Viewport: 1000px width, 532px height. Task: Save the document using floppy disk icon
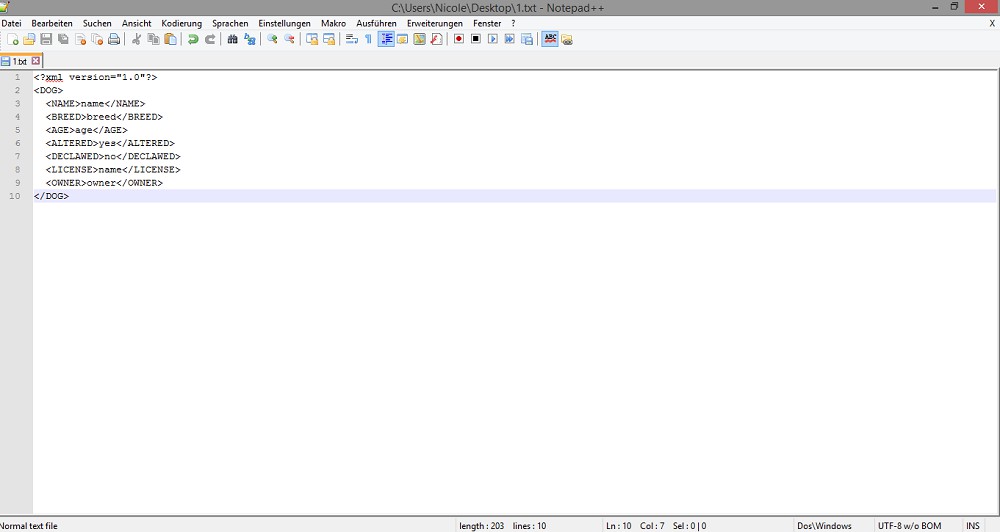coord(46,39)
